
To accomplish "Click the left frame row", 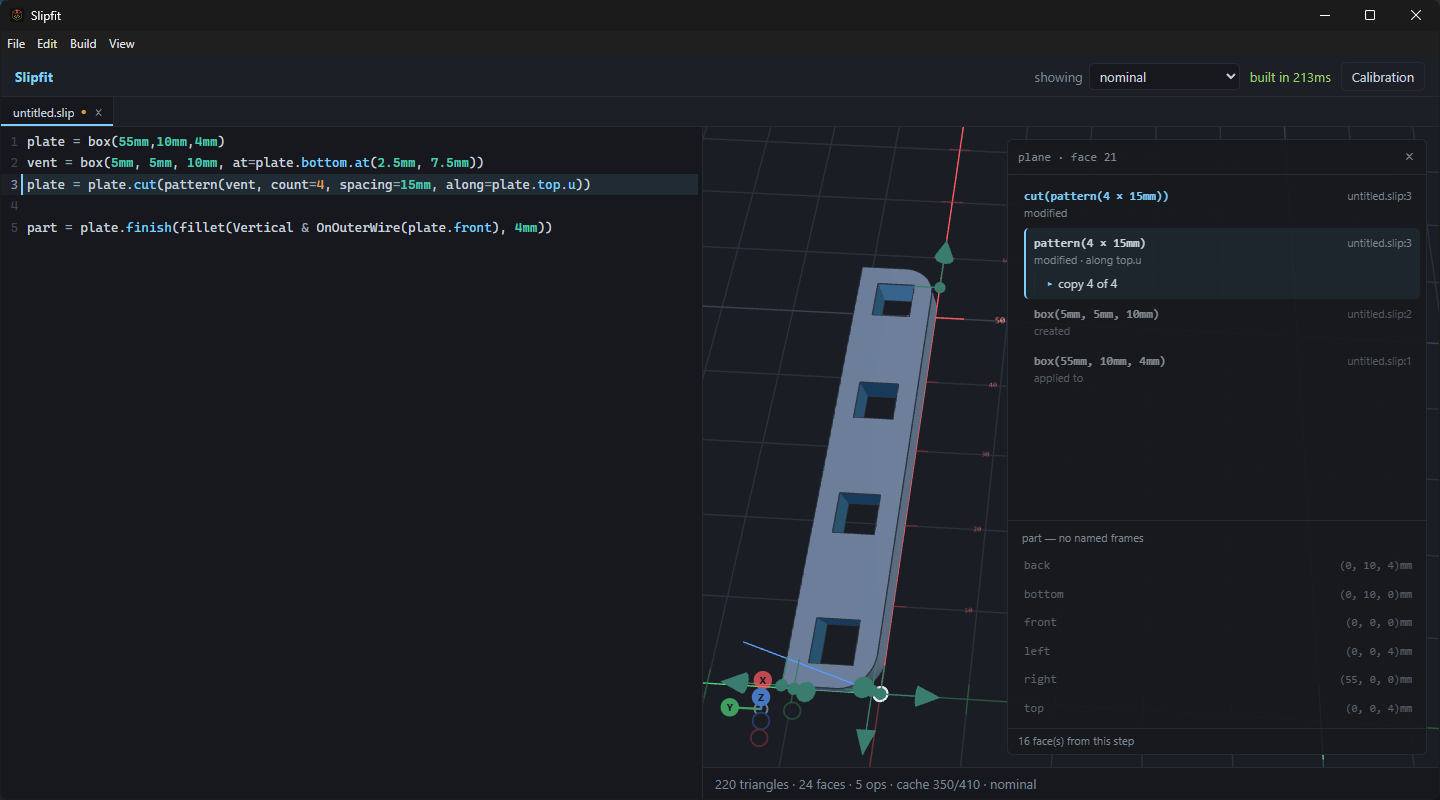I will (1217, 651).
